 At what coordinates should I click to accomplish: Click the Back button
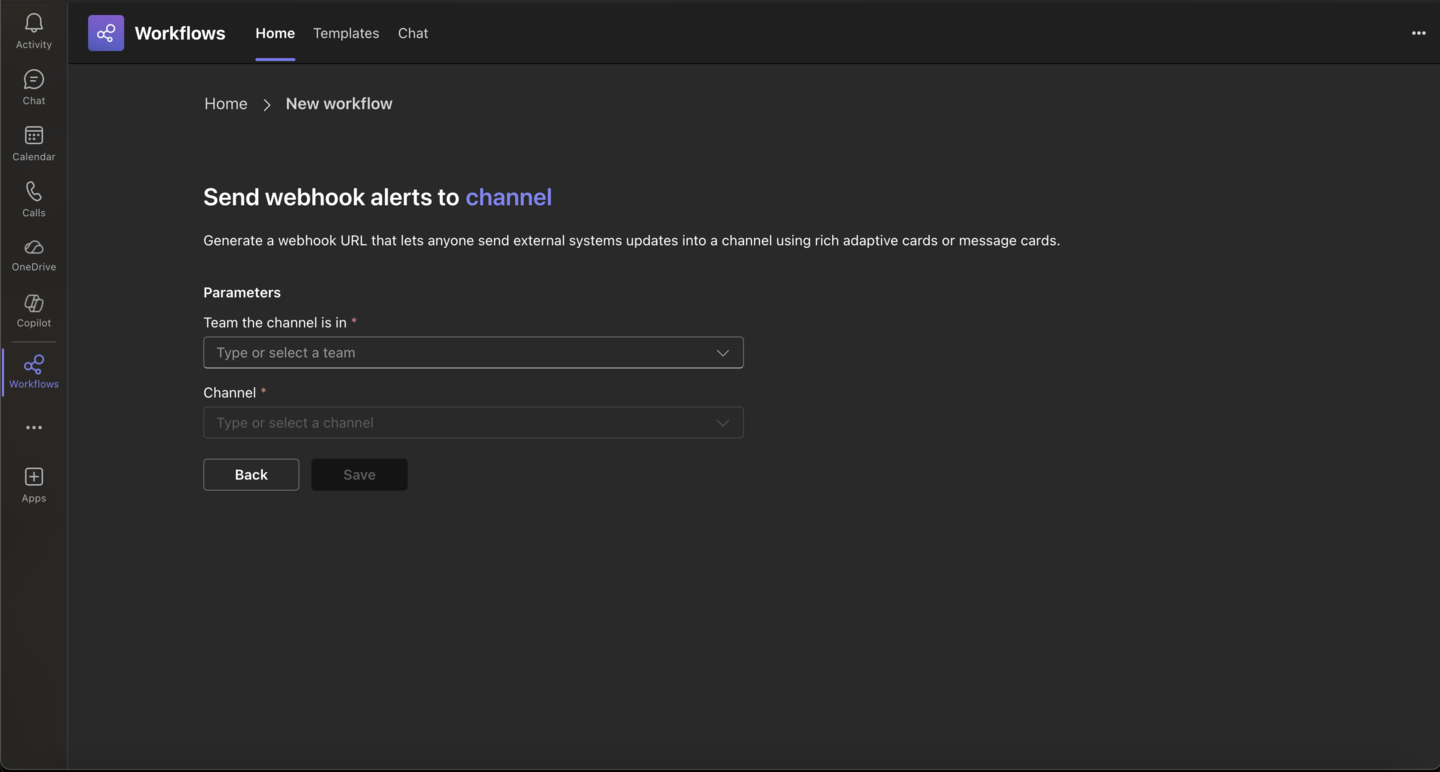[251, 474]
